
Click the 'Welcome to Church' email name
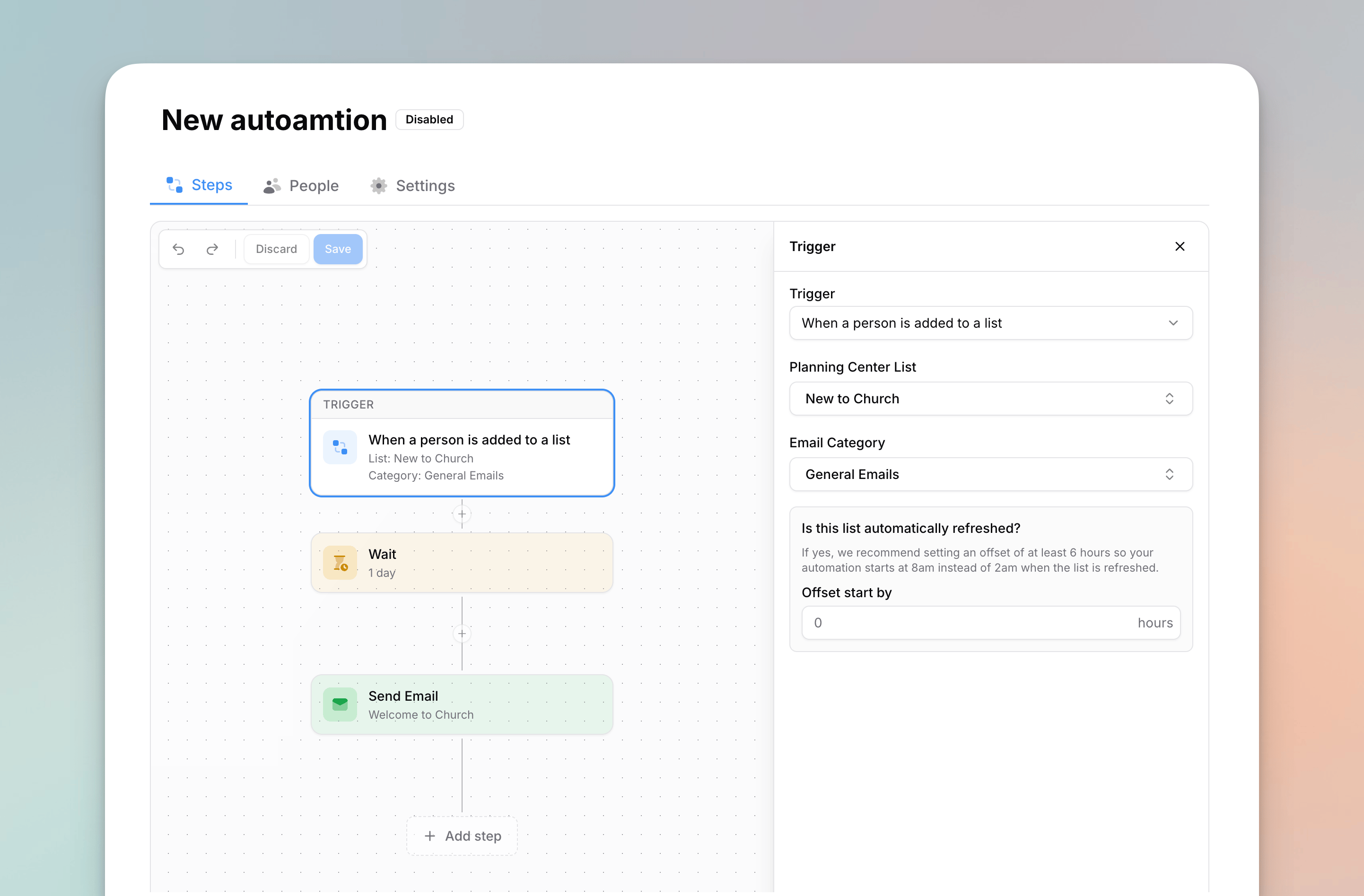point(420,715)
